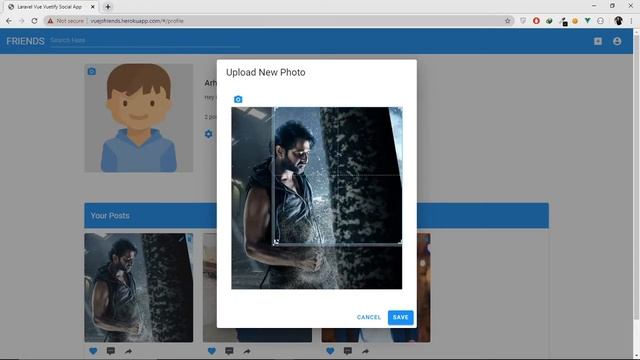This screenshot has height=360, width=640.
Task: Open the account icon in the header
Action: (617, 41)
